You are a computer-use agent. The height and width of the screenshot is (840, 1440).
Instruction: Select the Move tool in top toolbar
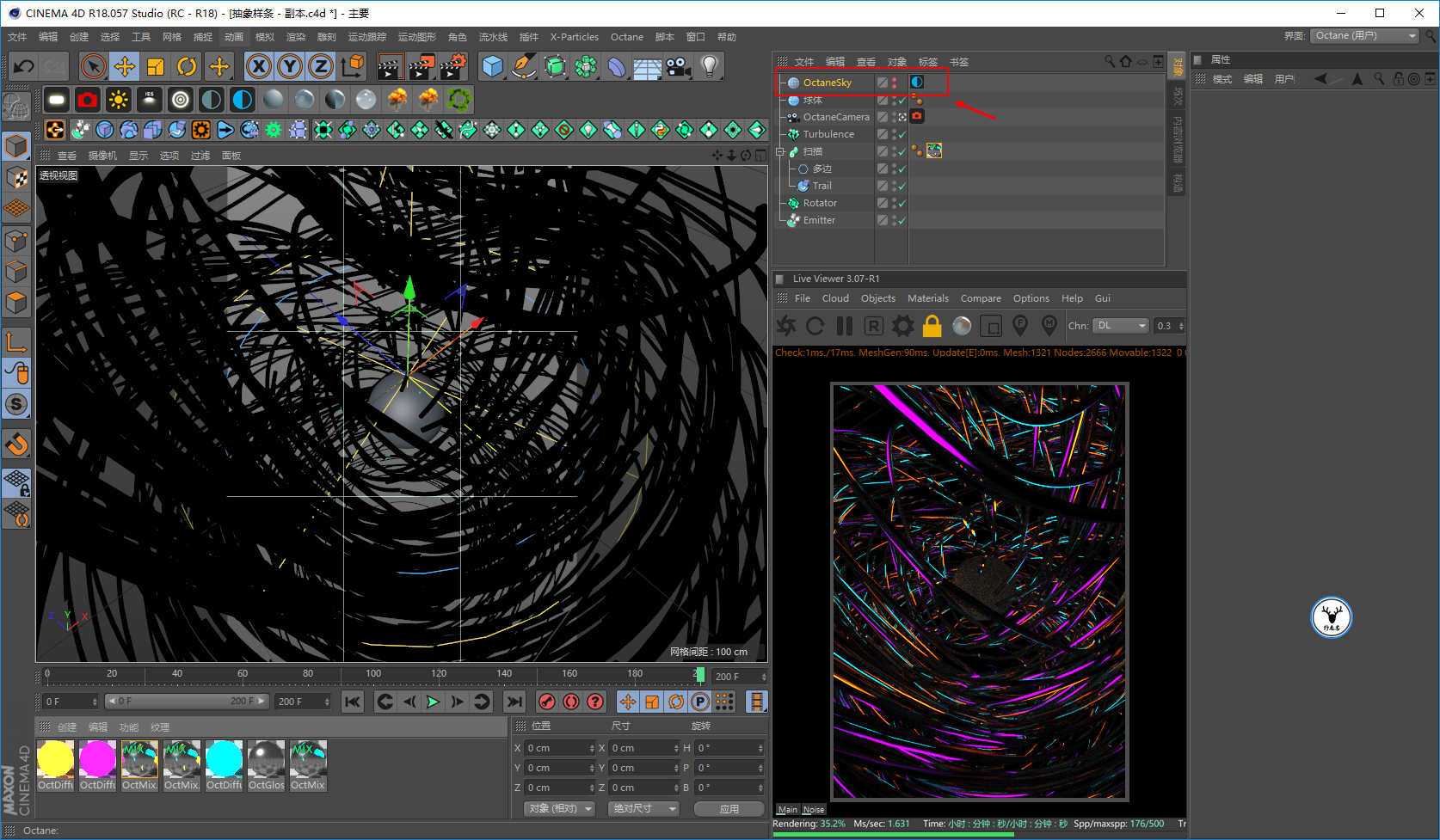(x=125, y=66)
